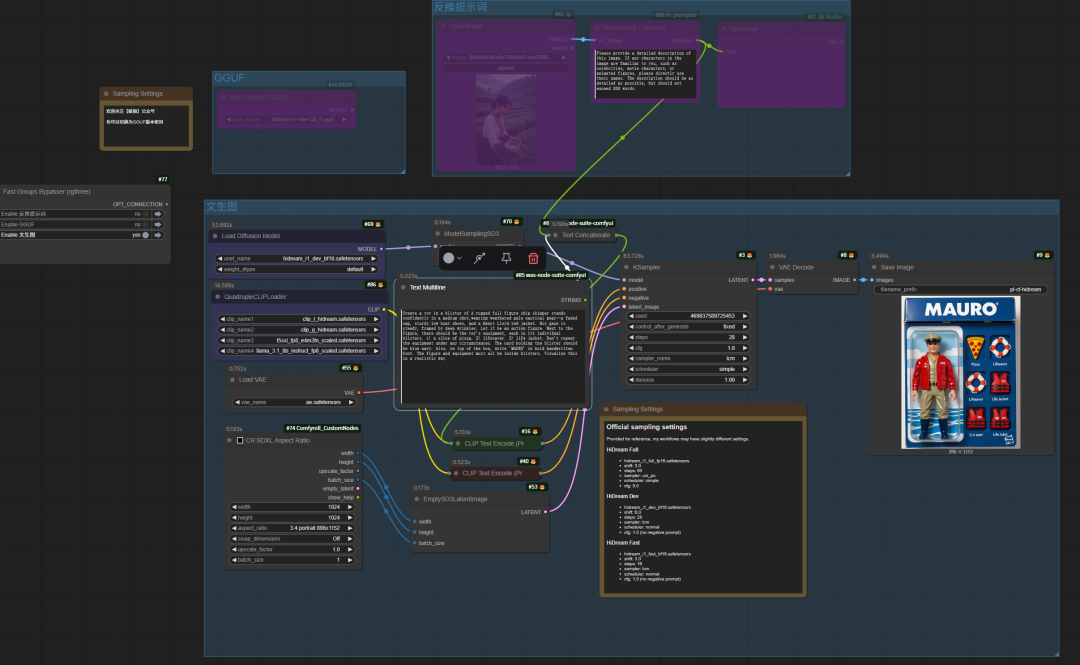Screen dimensions: 1080x665
Task: Increase the cfg value with right arrow
Action: [x=745, y=348]
